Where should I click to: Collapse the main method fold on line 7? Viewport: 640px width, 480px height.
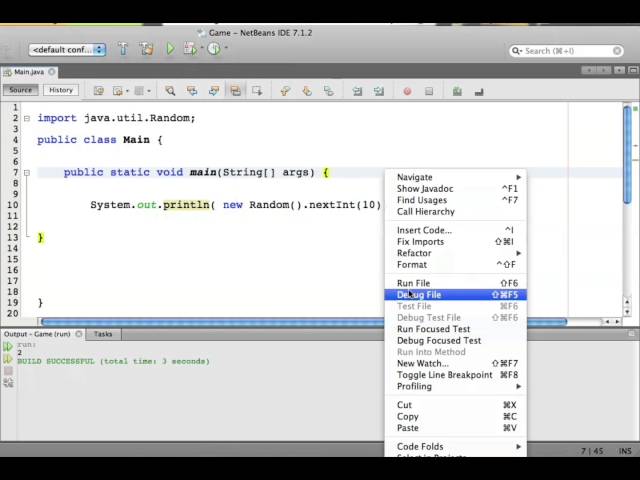pyautogui.click(x=27, y=173)
